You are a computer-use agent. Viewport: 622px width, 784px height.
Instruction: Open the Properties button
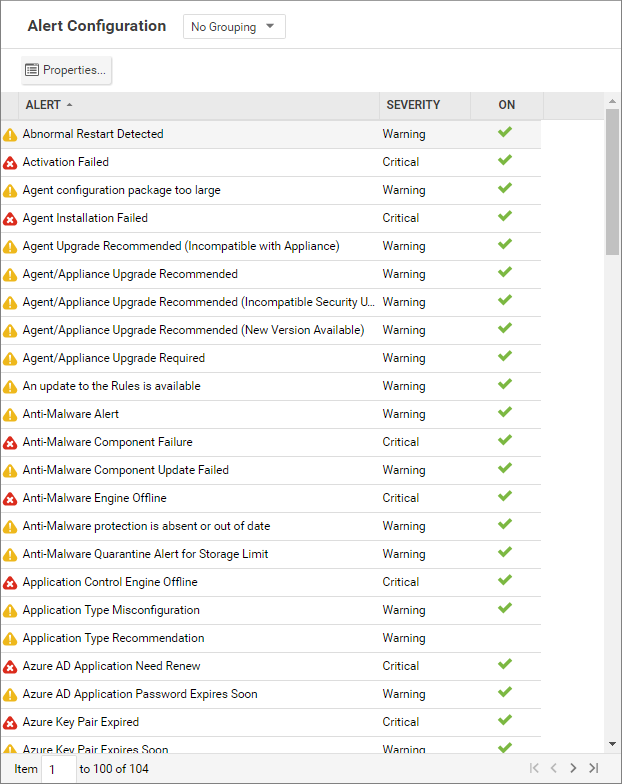(x=66, y=70)
